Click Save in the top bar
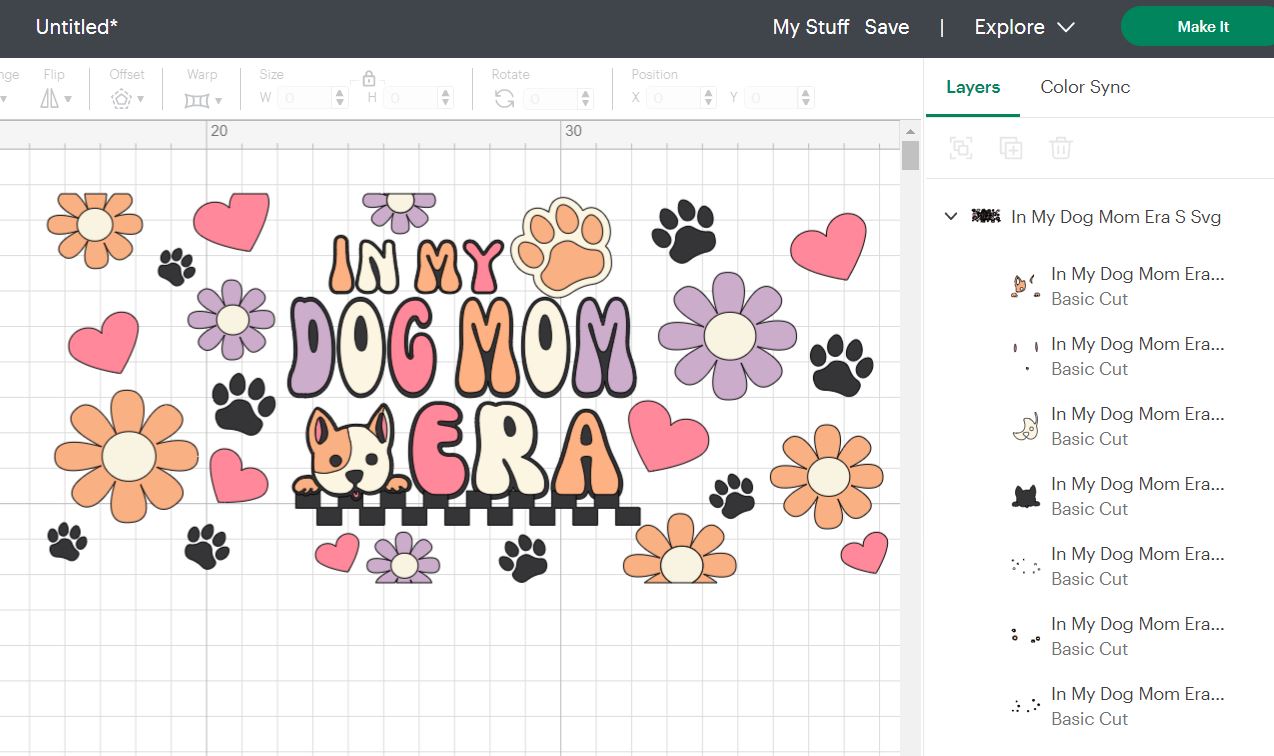The image size is (1274, 756). 886,27
